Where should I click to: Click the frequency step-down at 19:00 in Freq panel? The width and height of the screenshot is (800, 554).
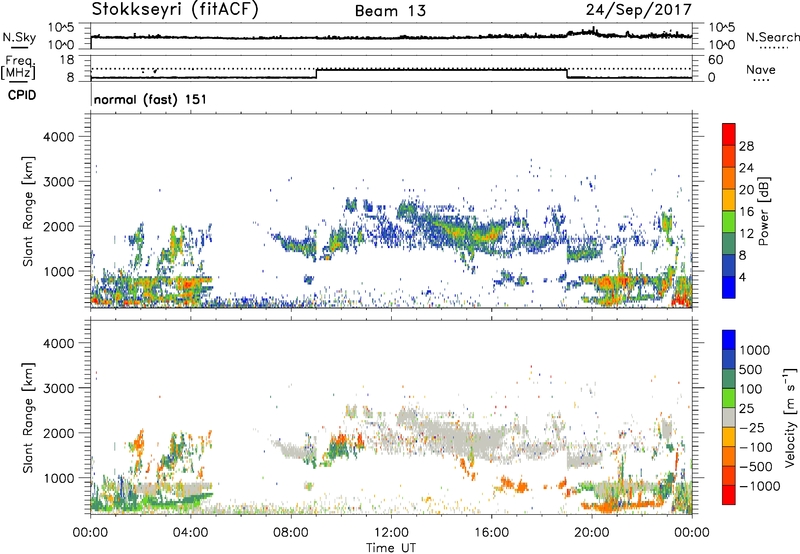coord(567,73)
